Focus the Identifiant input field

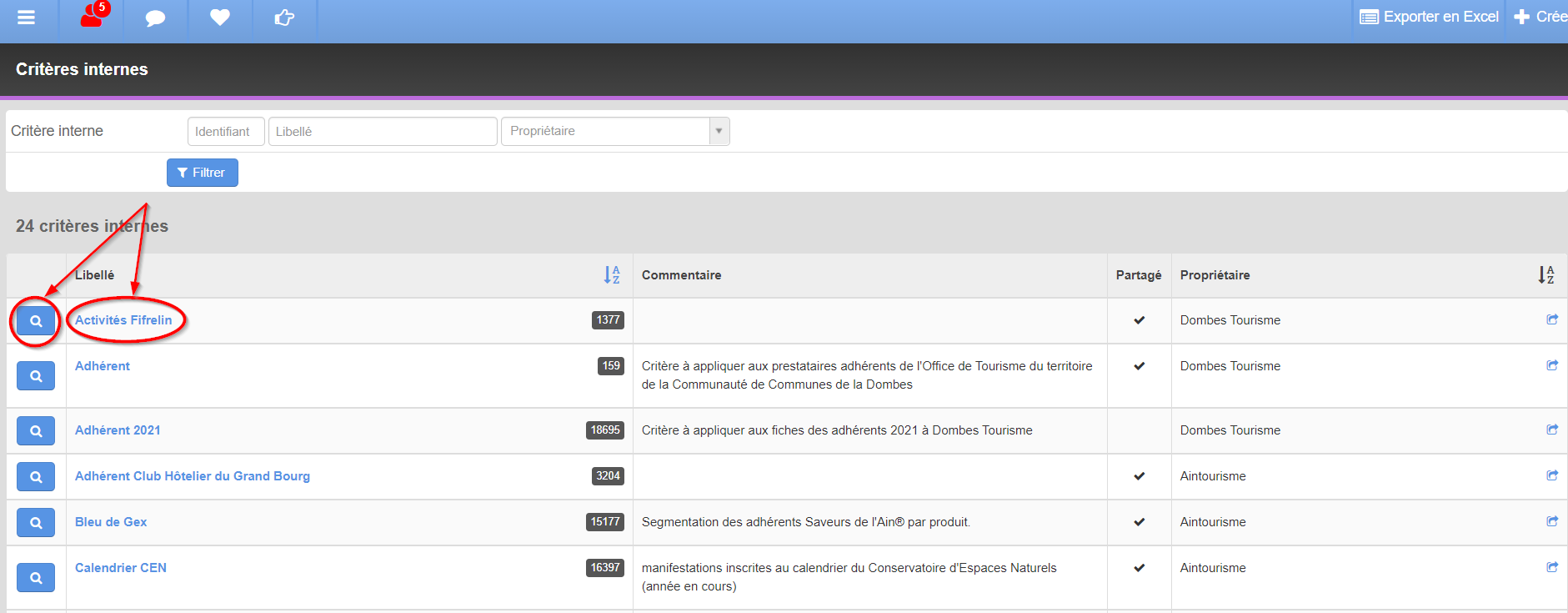(x=226, y=132)
